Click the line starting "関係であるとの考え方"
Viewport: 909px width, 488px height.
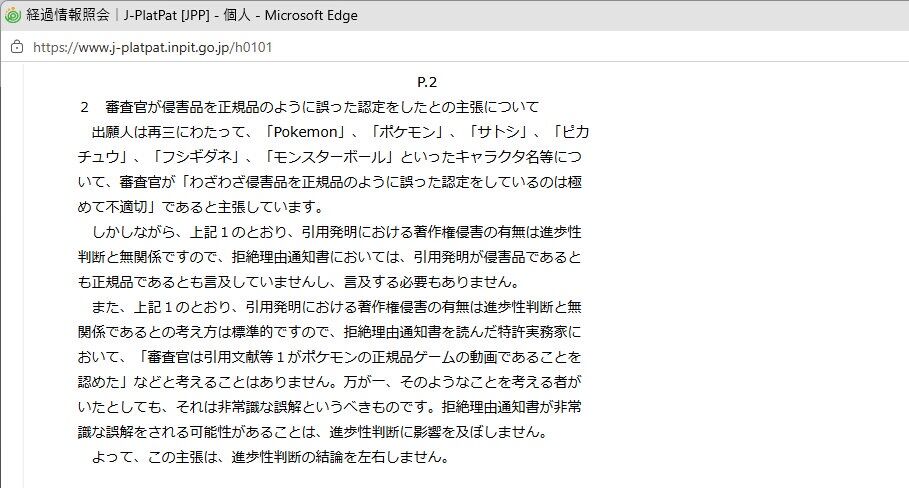[329, 332]
